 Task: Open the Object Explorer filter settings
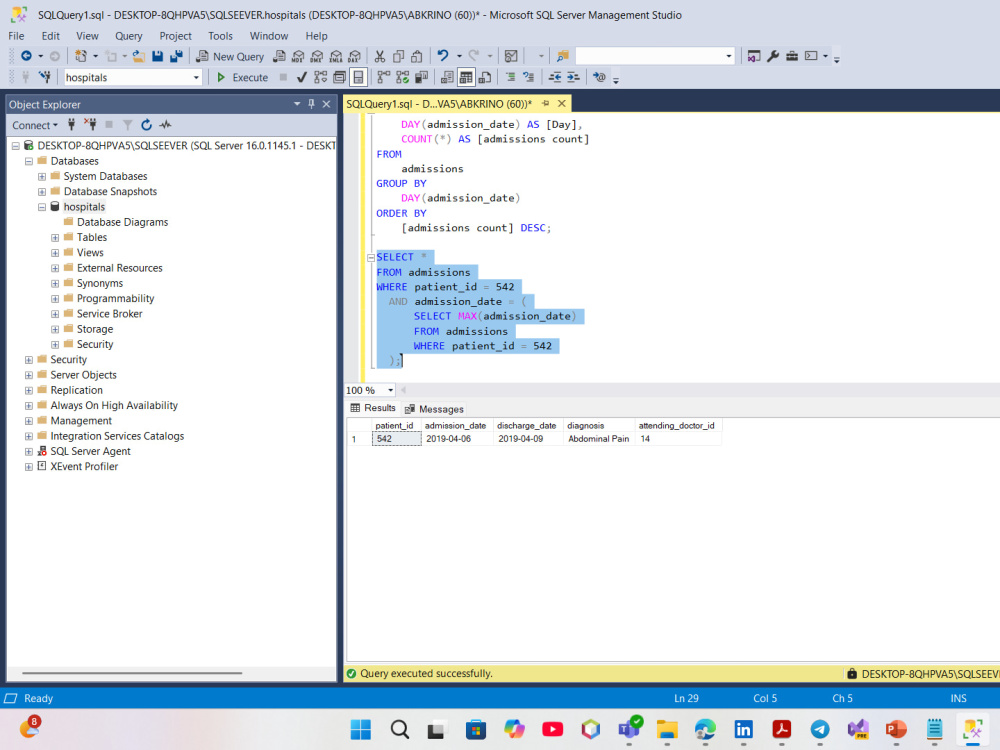(x=128, y=124)
